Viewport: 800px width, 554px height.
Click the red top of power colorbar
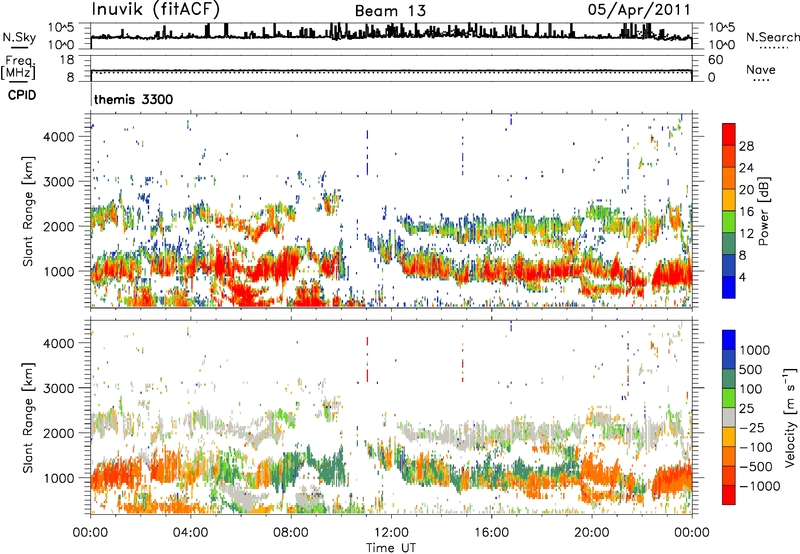click(x=729, y=134)
